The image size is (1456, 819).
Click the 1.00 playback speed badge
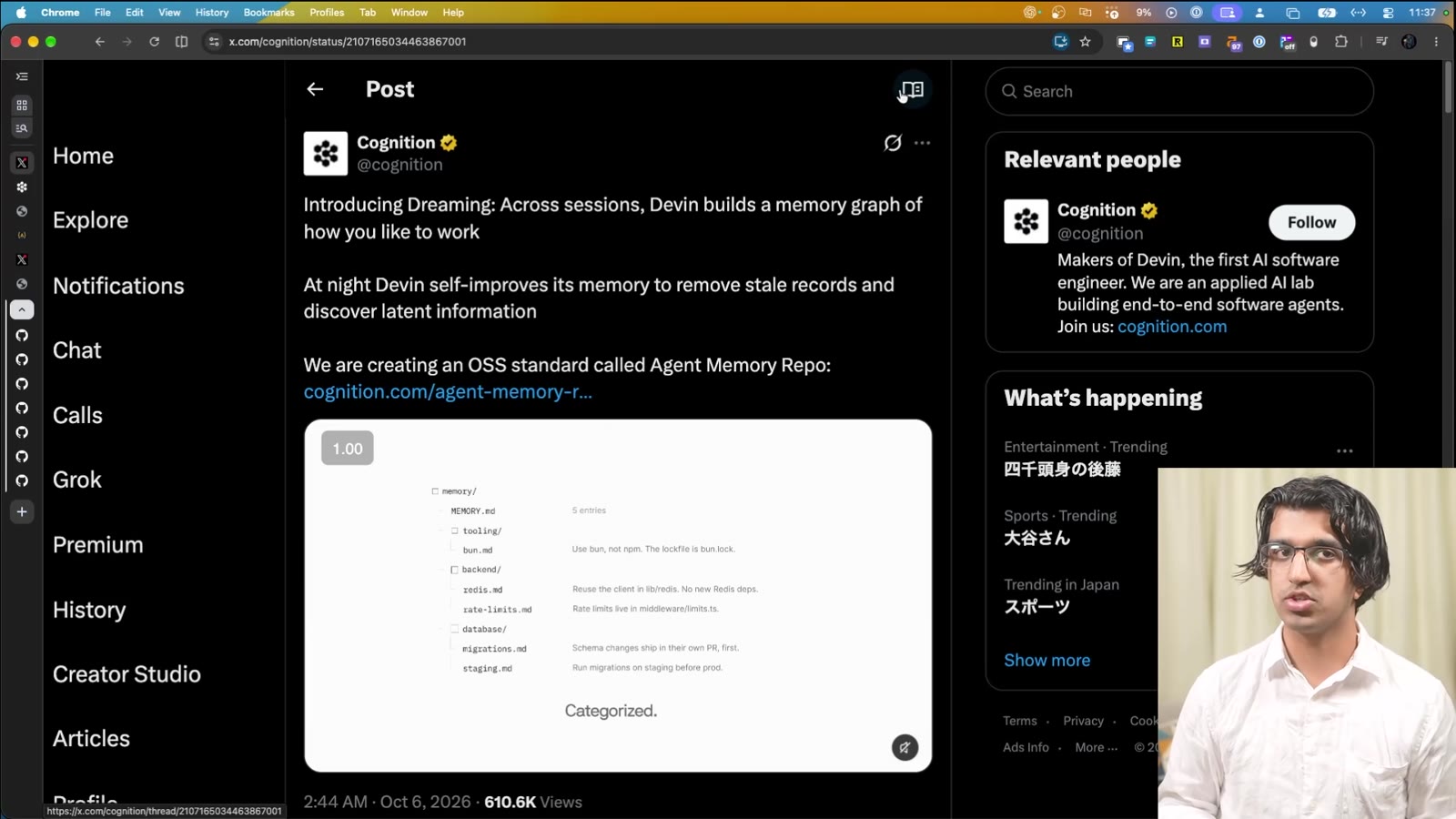point(348,449)
